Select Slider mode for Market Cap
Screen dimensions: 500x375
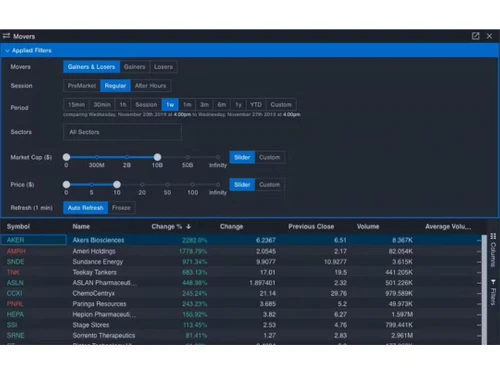(x=242, y=157)
